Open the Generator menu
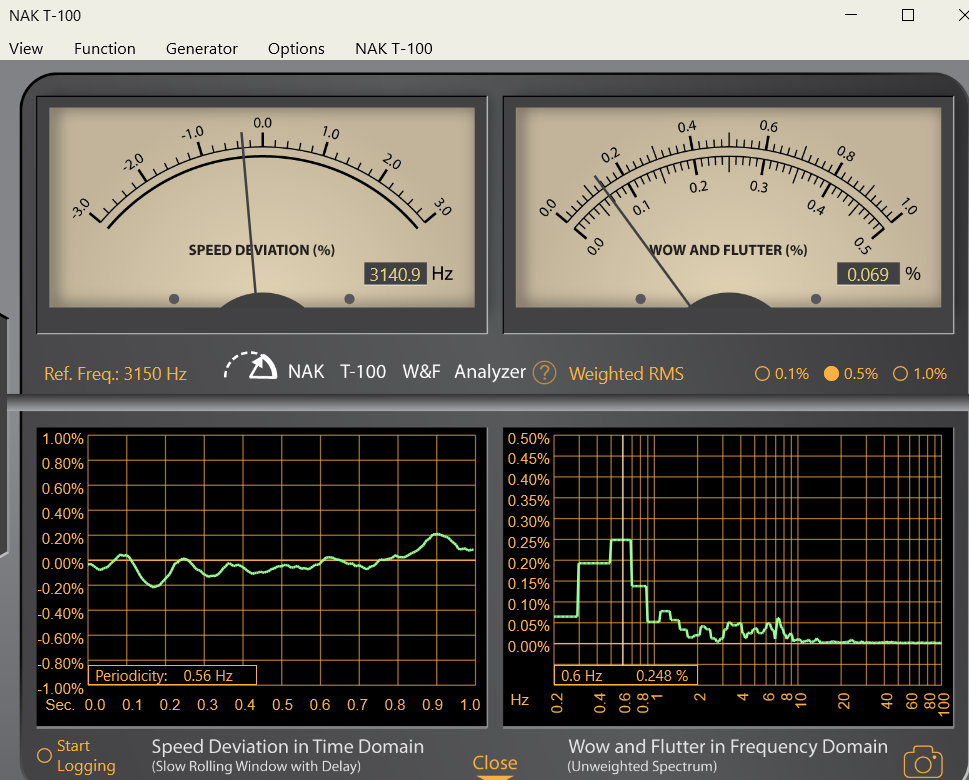Viewport: 969px width, 780px height. 201,48
